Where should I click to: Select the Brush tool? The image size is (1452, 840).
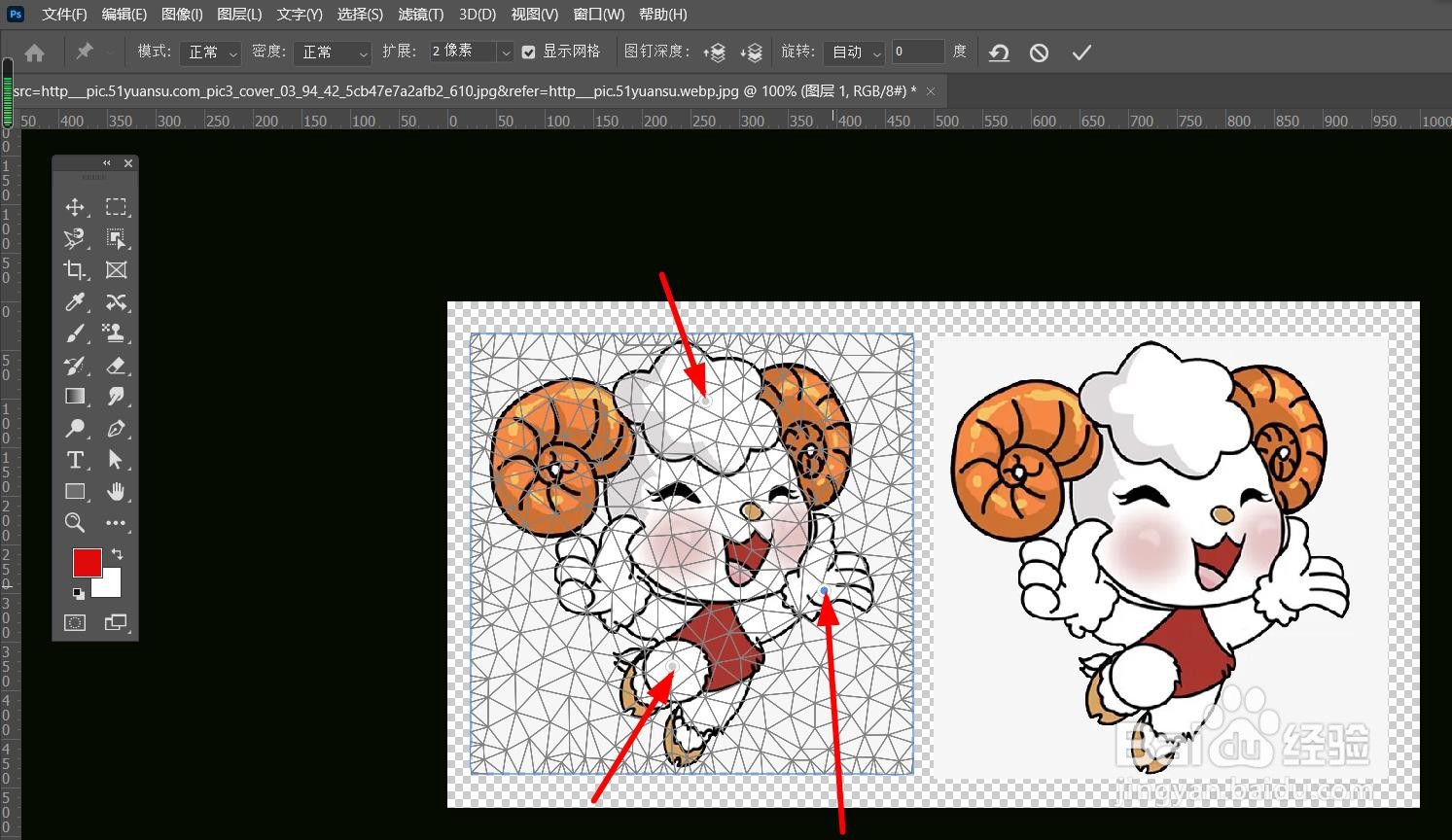pos(75,333)
